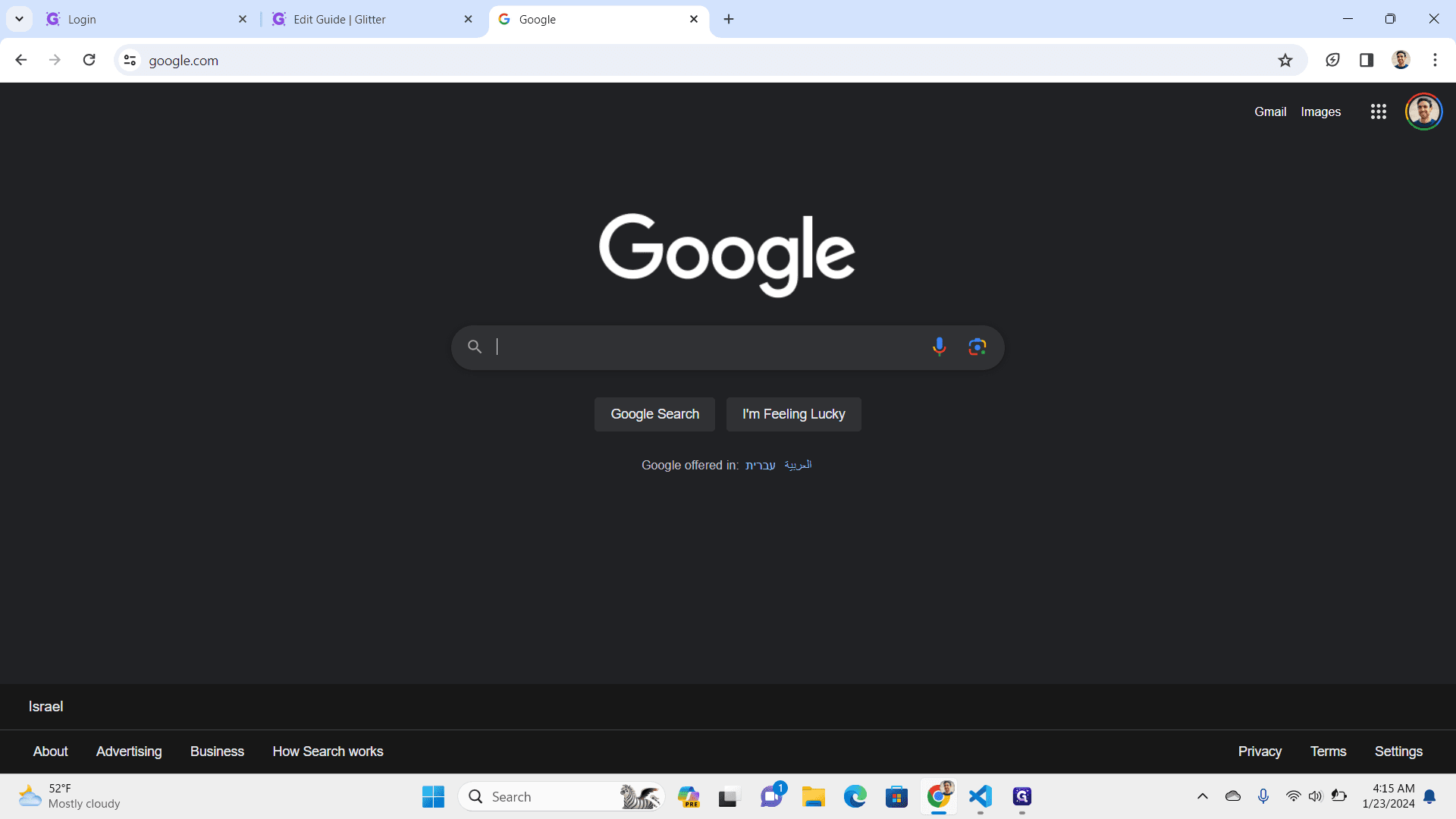Image resolution: width=1456 pixels, height=819 pixels.
Task: Close the Google tab
Action: (x=694, y=19)
